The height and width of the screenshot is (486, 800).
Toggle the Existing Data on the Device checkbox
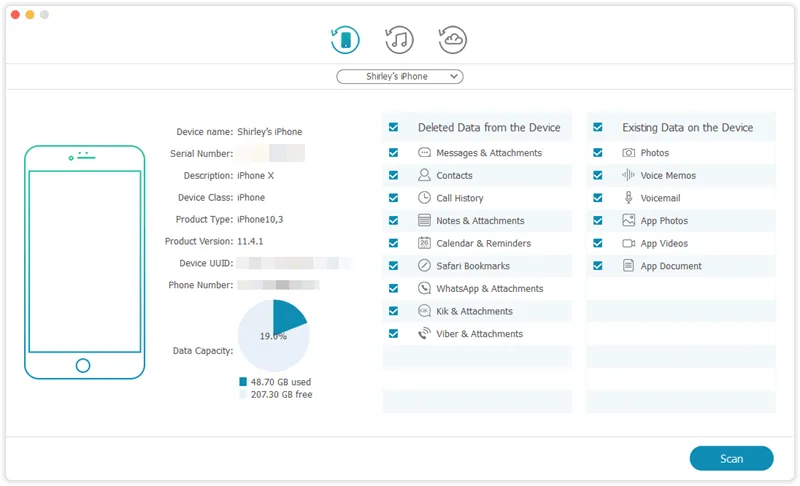tap(598, 128)
